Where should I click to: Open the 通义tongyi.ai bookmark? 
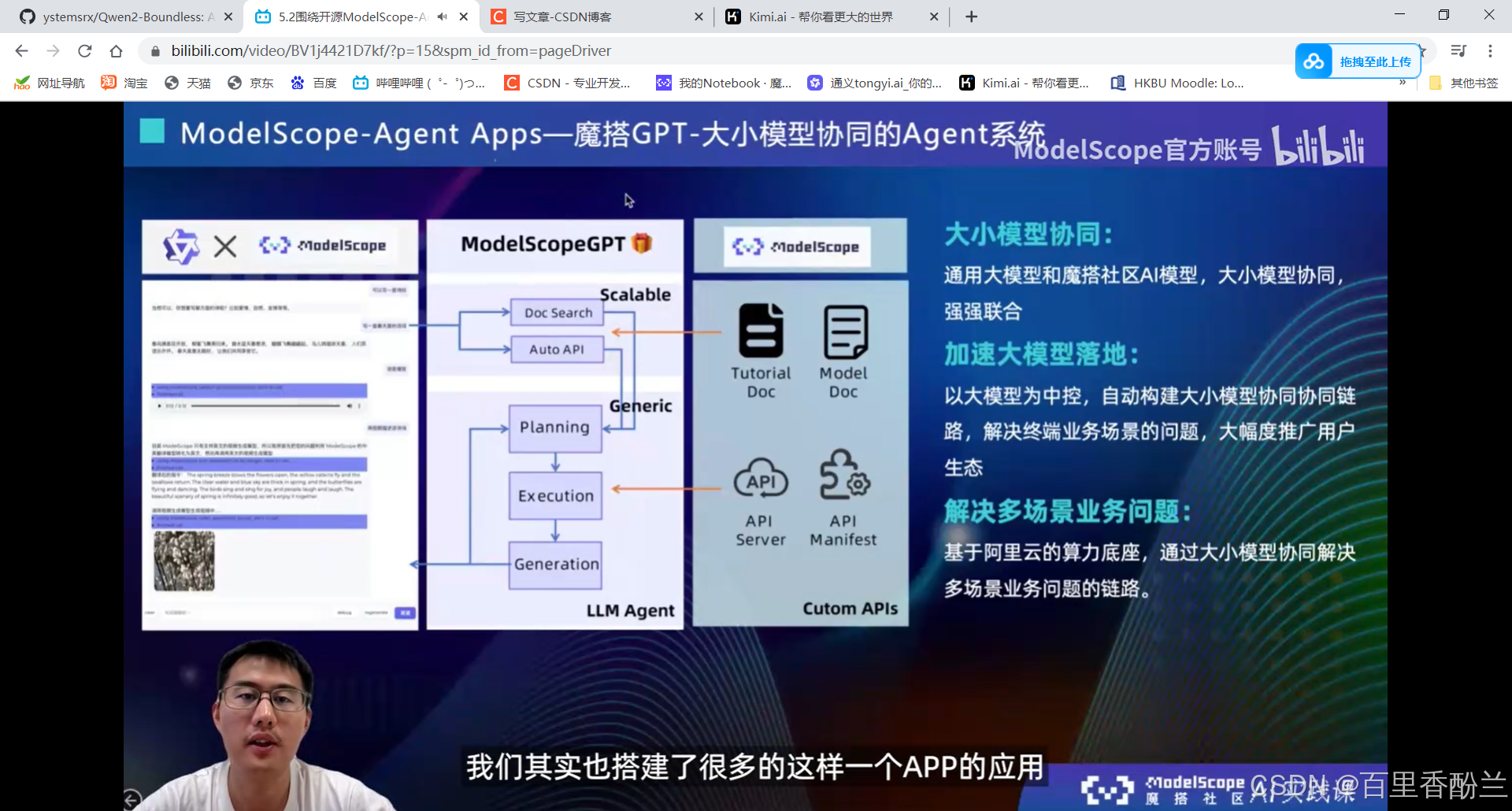[x=875, y=83]
